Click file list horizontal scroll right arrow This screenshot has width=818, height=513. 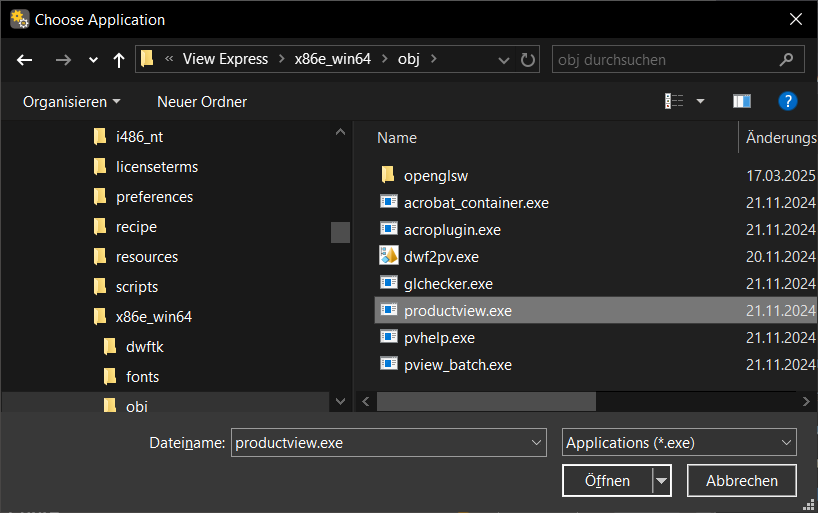click(806, 401)
